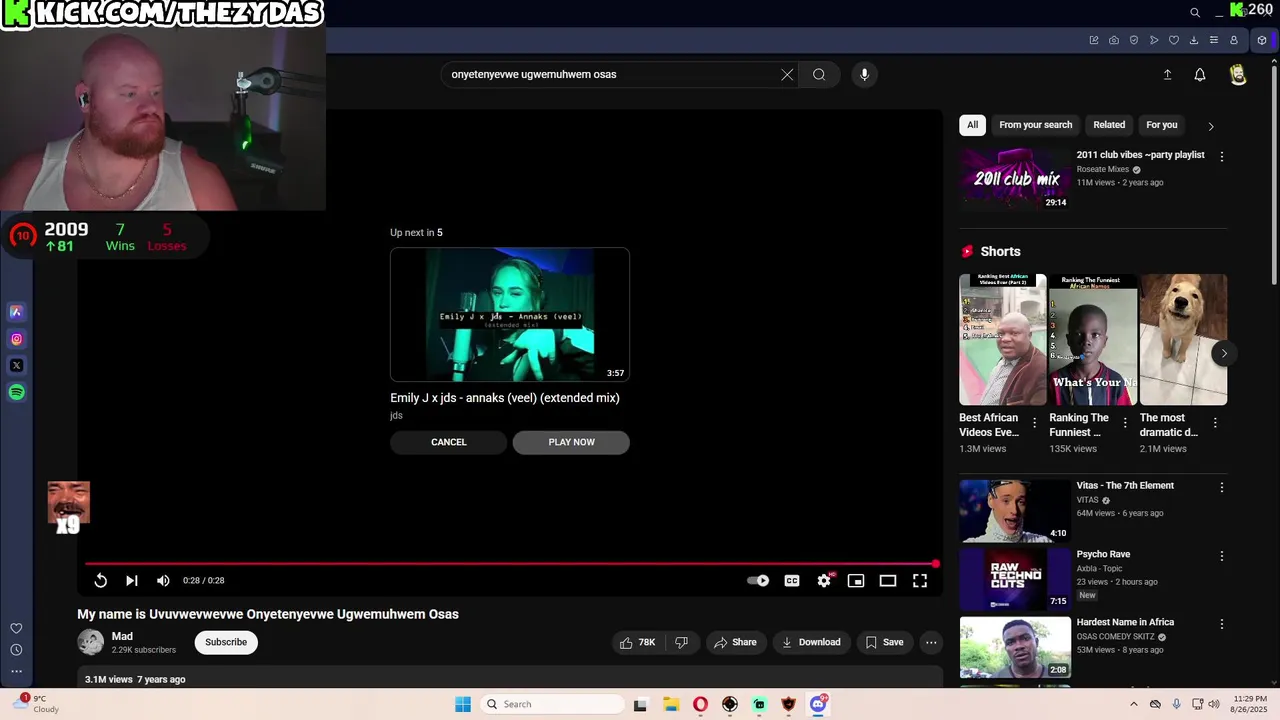The height and width of the screenshot is (720, 1280).
Task: Click the PLAY NOW button
Action: (x=571, y=442)
